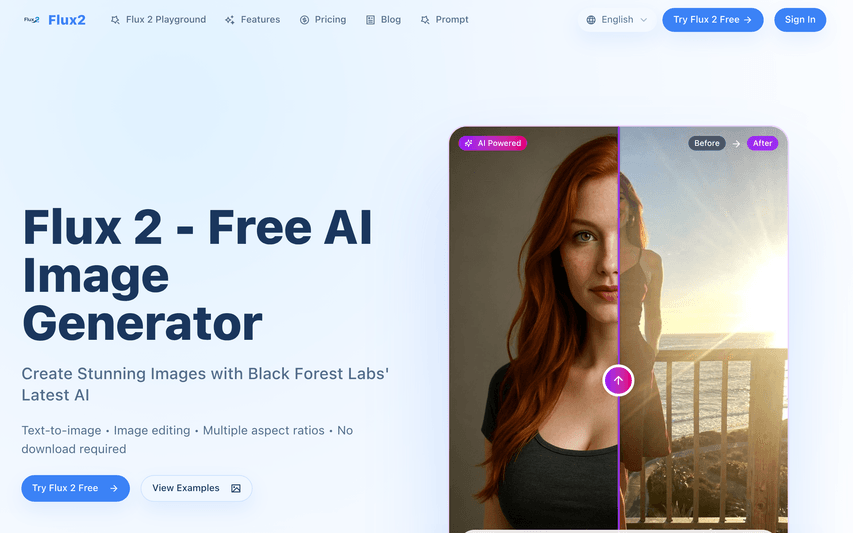Click the Prompt wand icon

pos(425,20)
